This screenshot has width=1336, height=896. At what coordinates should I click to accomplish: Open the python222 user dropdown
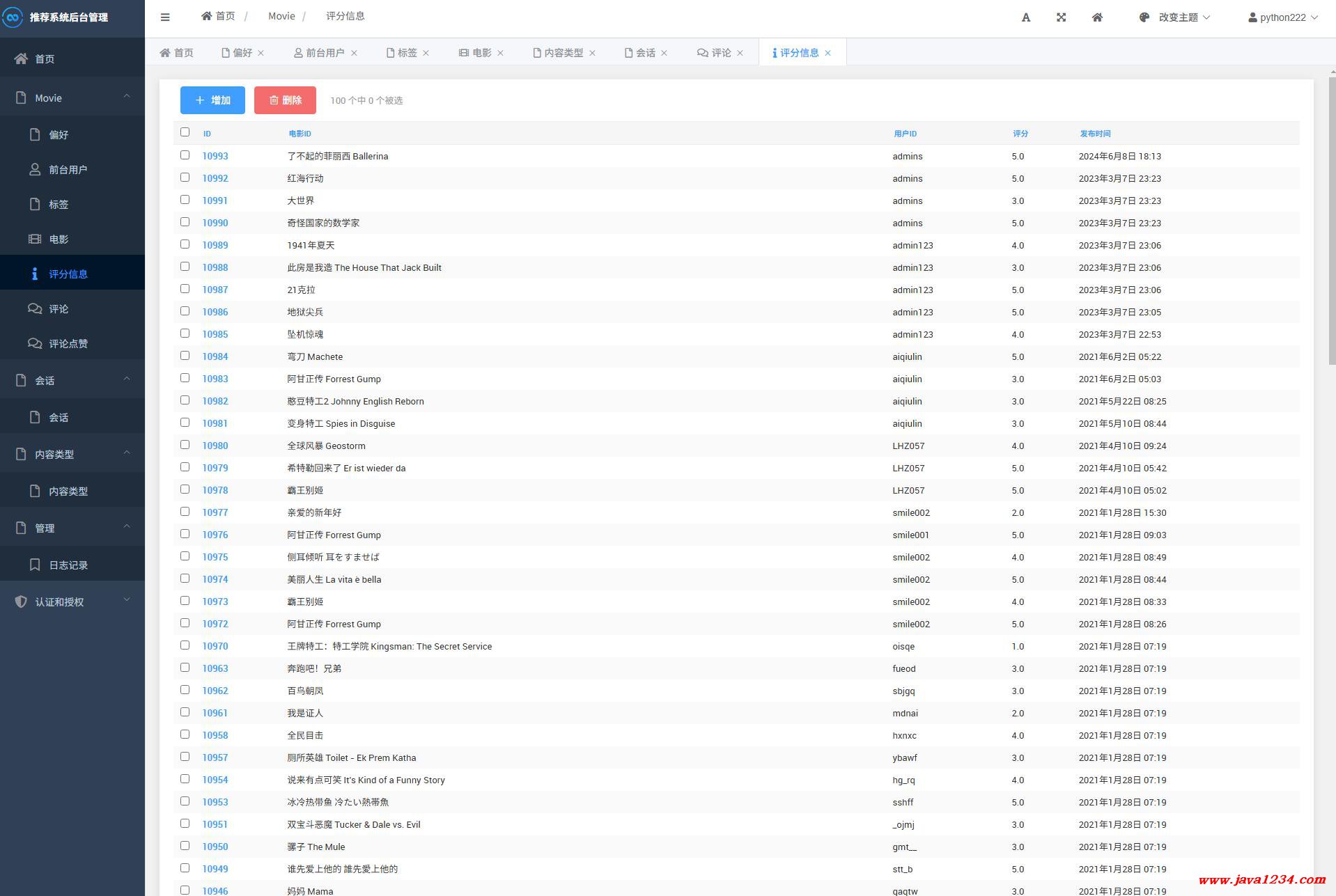[1282, 17]
